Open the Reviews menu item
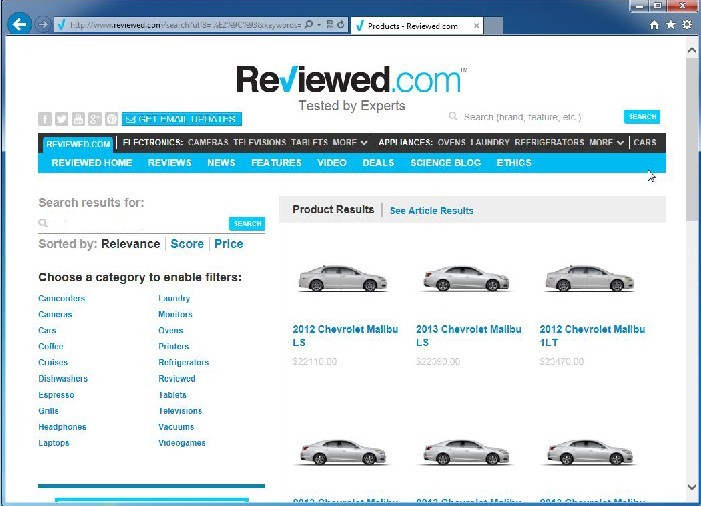This screenshot has height=506, width=701. (169, 163)
